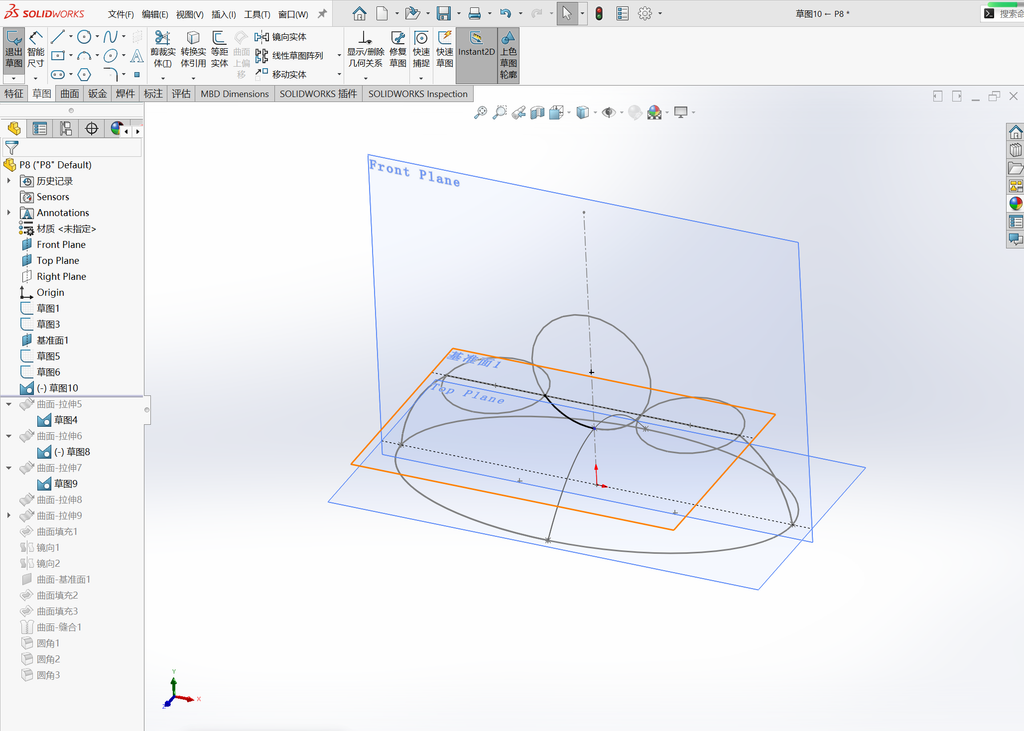Select the Smart Dimension (智能尺寸) tool
The height and width of the screenshot is (731, 1024).
point(36,50)
